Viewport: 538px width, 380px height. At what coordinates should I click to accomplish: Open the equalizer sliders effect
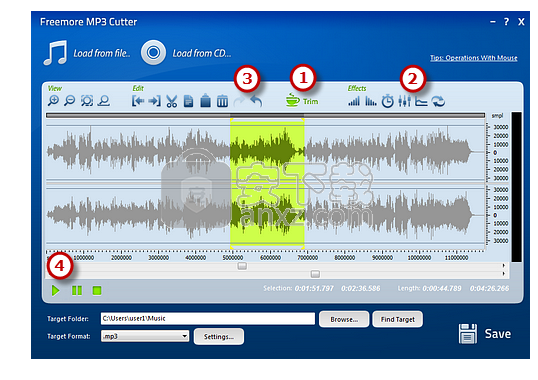click(x=405, y=101)
